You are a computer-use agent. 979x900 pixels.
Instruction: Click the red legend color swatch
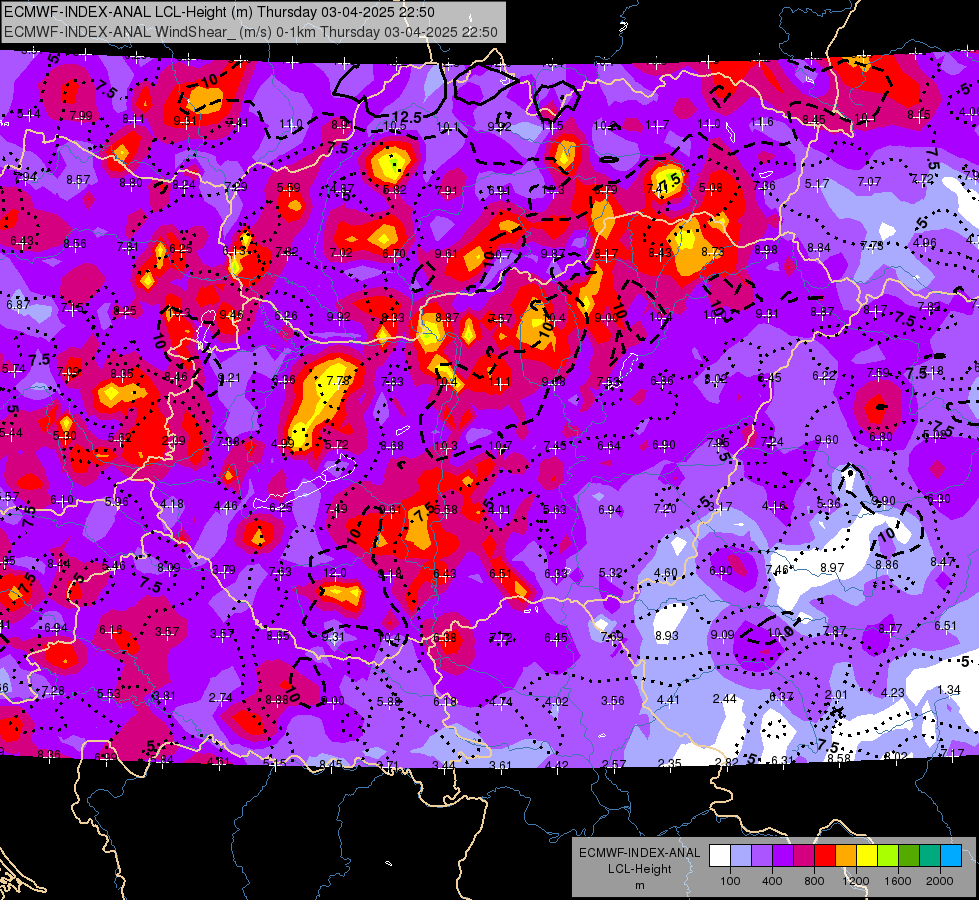click(825, 856)
